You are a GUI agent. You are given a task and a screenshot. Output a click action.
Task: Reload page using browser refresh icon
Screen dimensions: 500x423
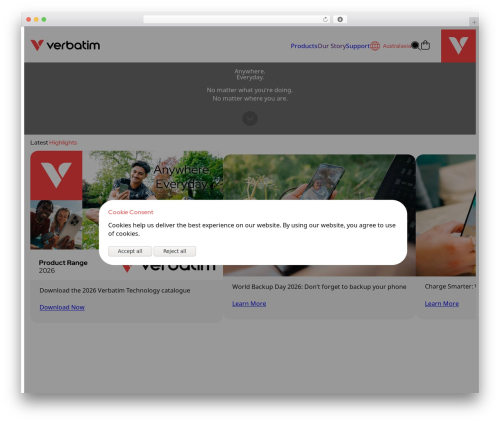pos(325,20)
